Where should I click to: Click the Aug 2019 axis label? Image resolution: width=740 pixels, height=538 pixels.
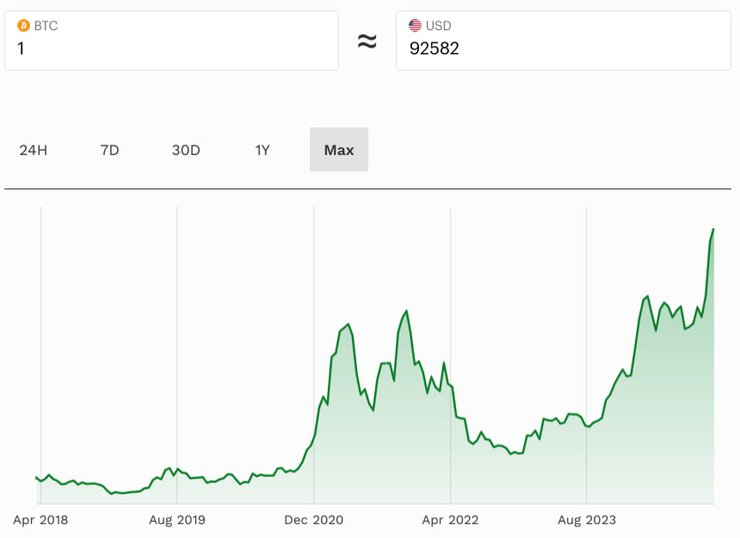pyautogui.click(x=177, y=520)
